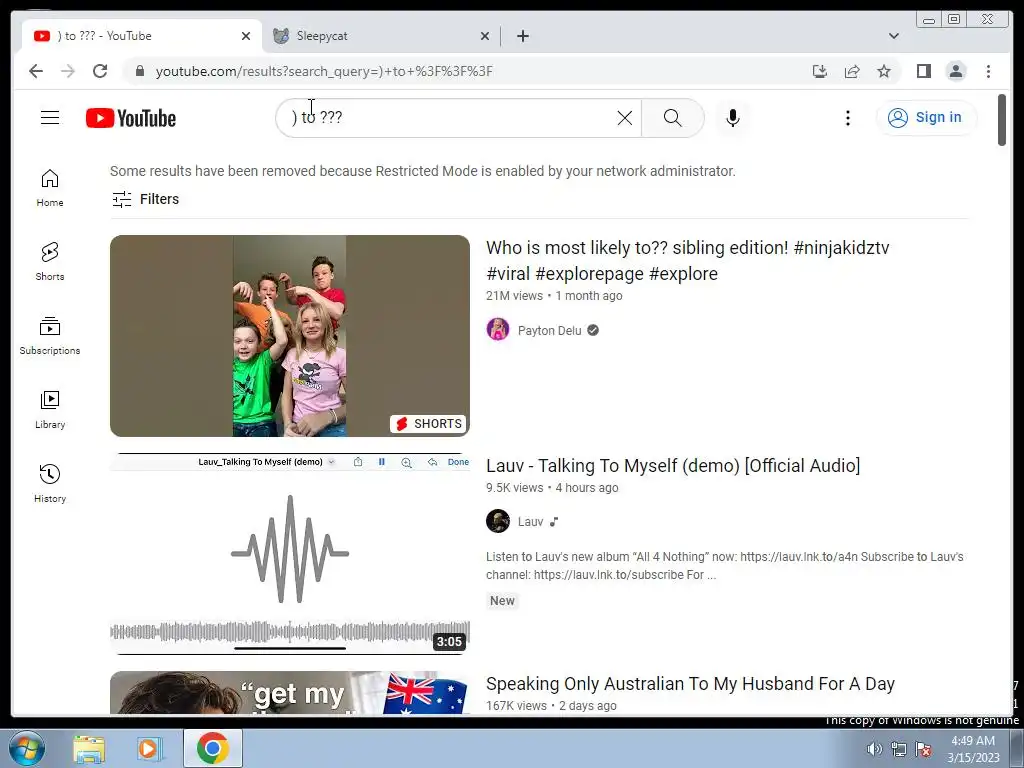The image size is (1024, 768).
Task: Open Chrome profile avatar
Action: pyautogui.click(x=956, y=71)
